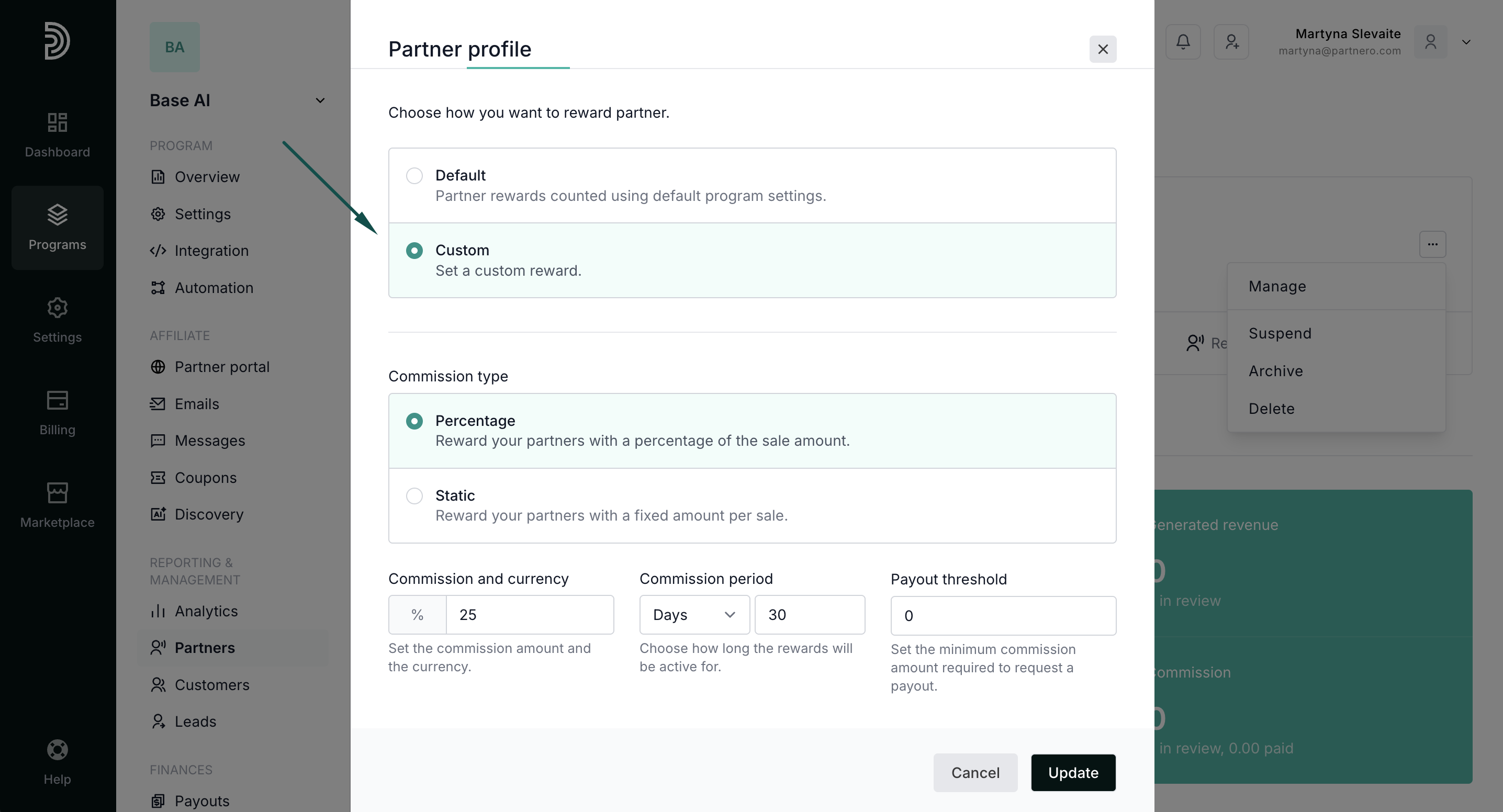Choose the Percentage commission type

coord(414,421)
